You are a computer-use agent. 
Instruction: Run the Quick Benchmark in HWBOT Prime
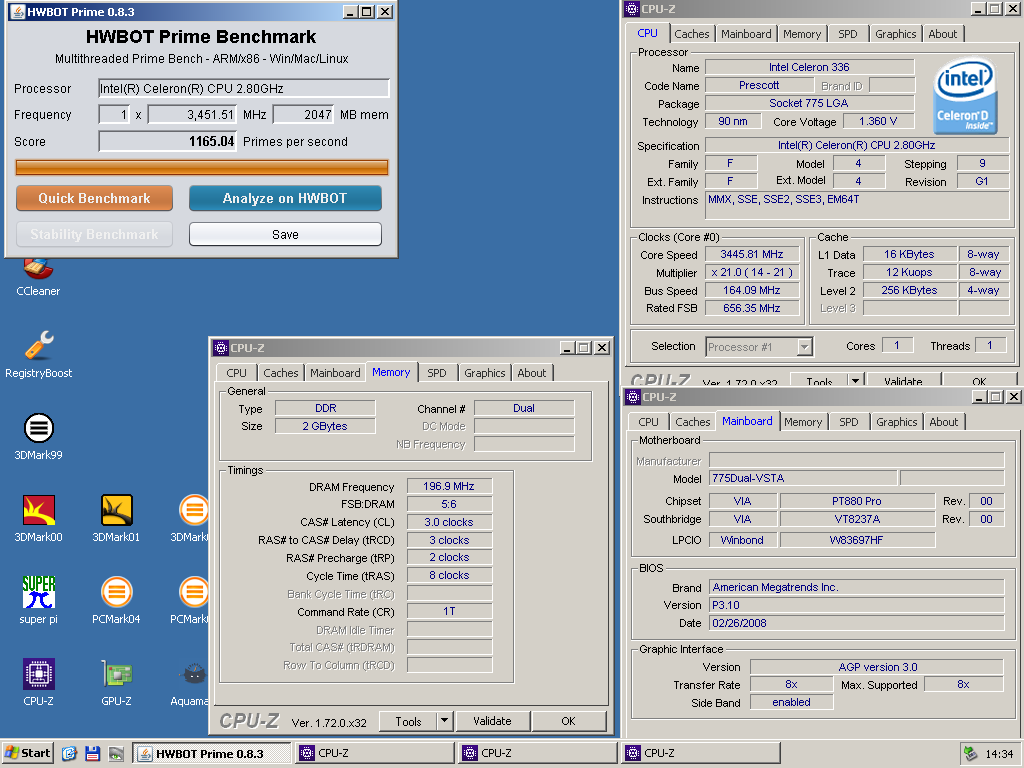pyautogui.click(x=95, y=198)
